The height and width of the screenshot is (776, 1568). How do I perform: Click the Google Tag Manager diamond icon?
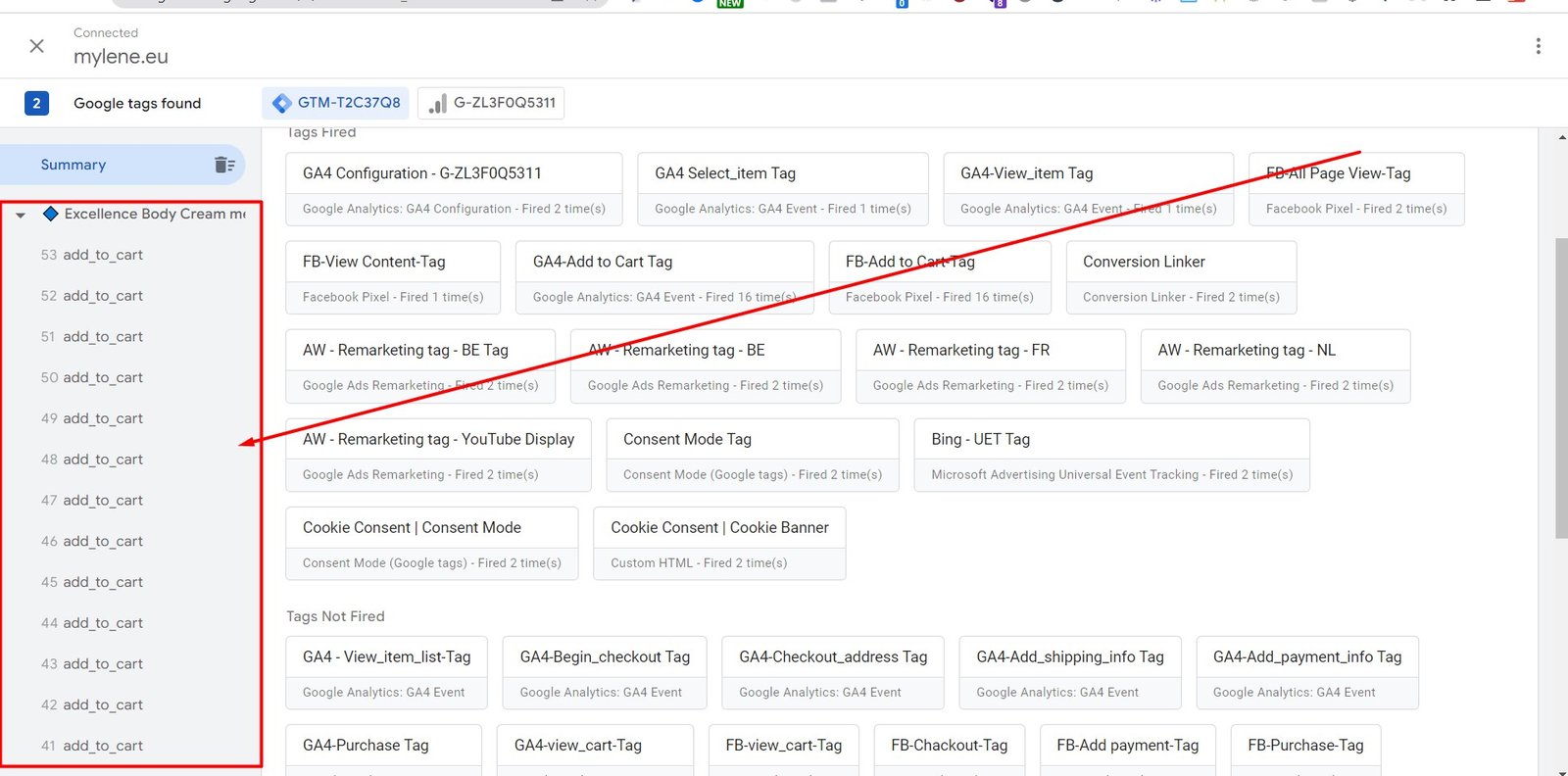pos(282,103)
